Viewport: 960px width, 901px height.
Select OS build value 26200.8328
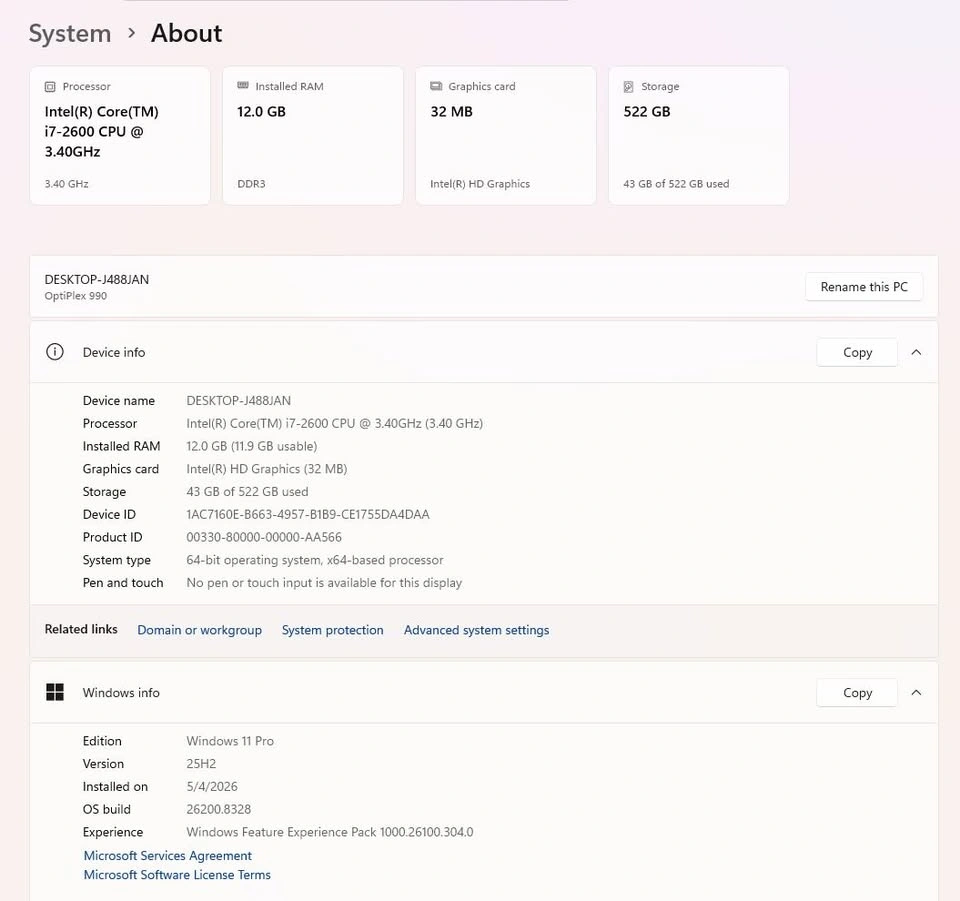[219, 809]
